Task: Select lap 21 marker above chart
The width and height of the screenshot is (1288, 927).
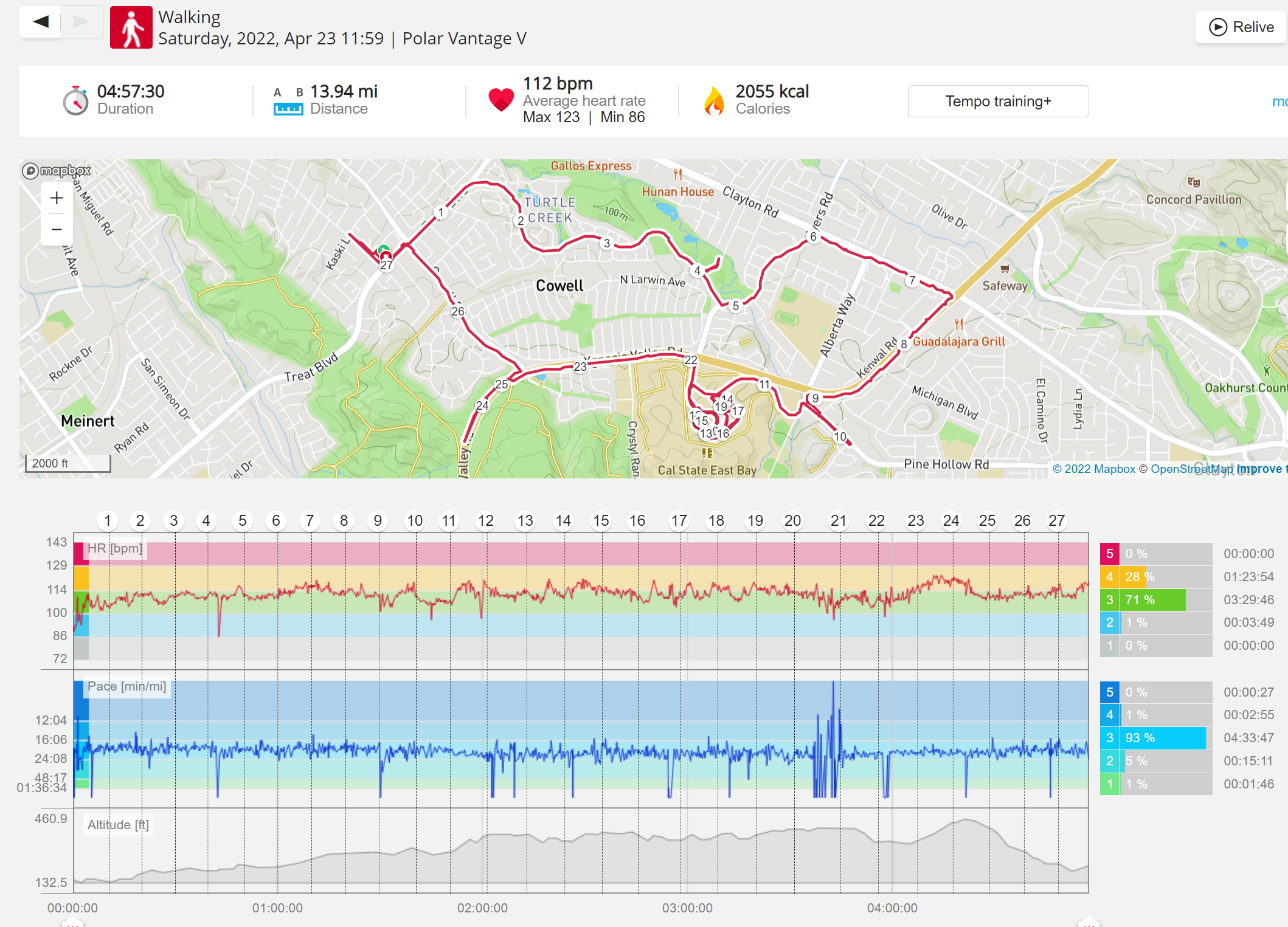Action: tap(839, 521)
